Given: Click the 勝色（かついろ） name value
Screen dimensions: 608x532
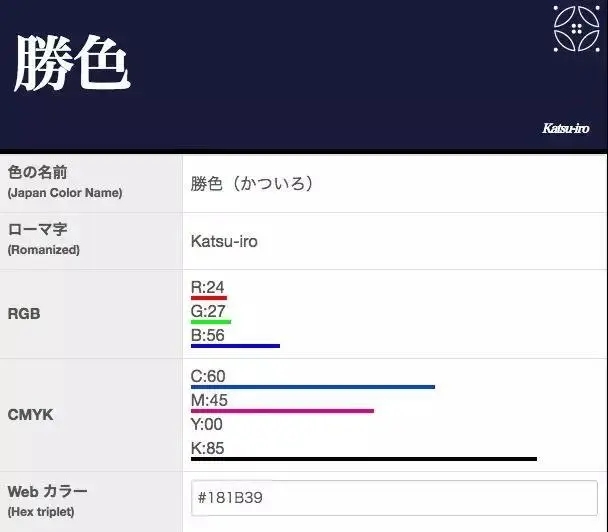Looking at the screenshot, I should point(253,184).
